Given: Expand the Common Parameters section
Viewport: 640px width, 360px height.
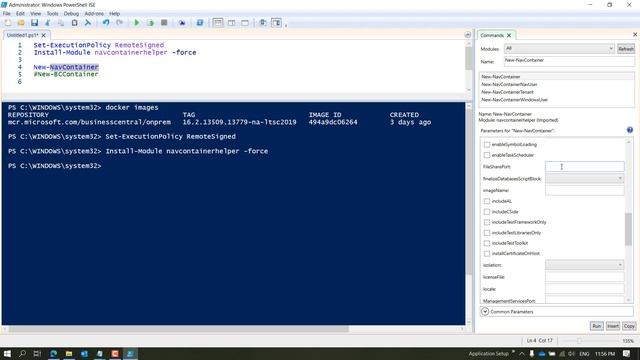Looking at the screenshot, I should (485, 311).
